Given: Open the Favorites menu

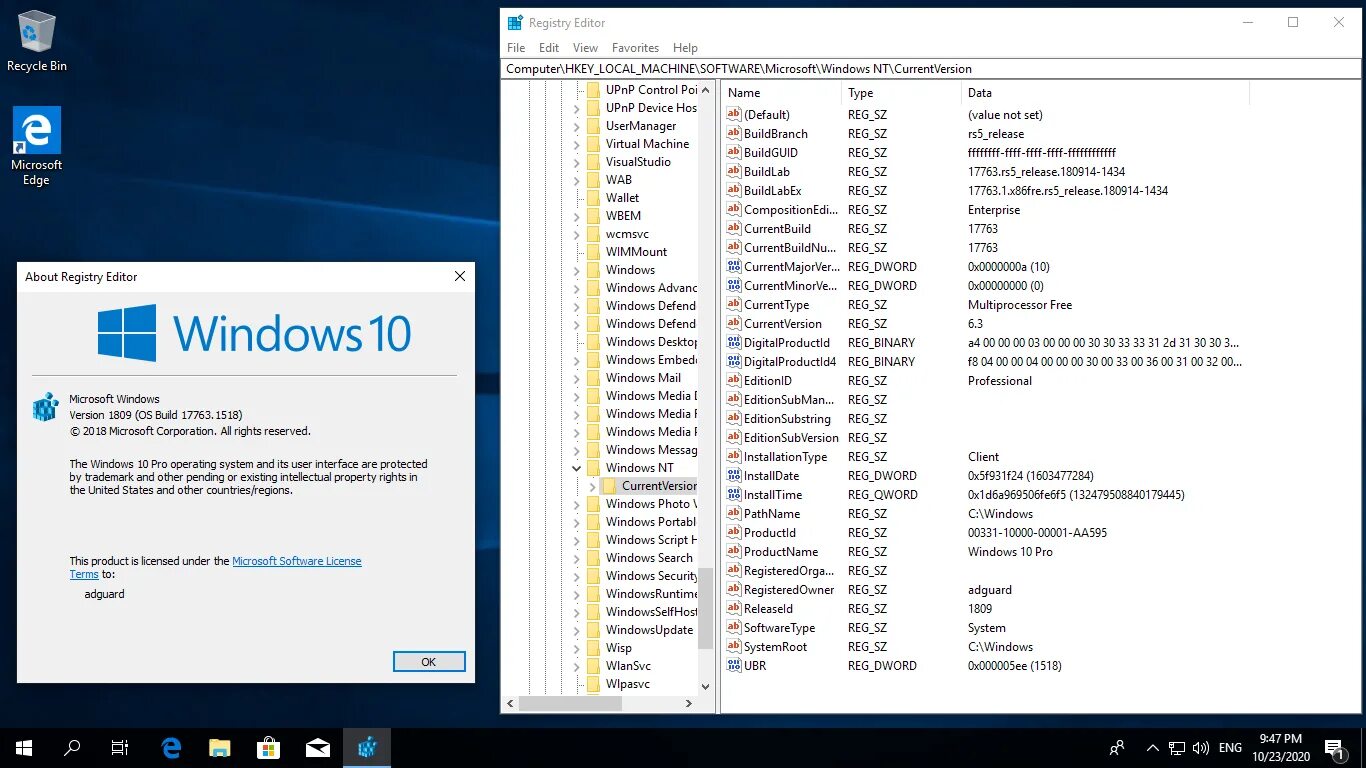Looking at the screenshot, I should [x=635, y=48].
